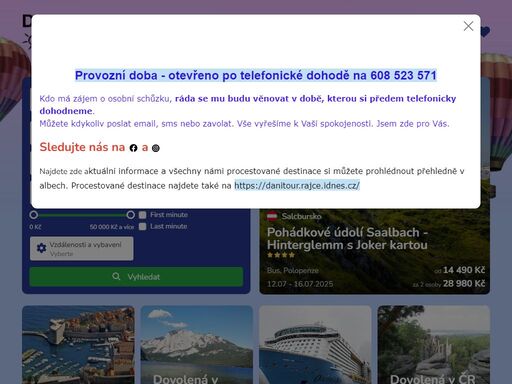Click the price 14 490 Kč
Image resolution: width=512 pixels, height=384 pixels.
pos(464,270)
